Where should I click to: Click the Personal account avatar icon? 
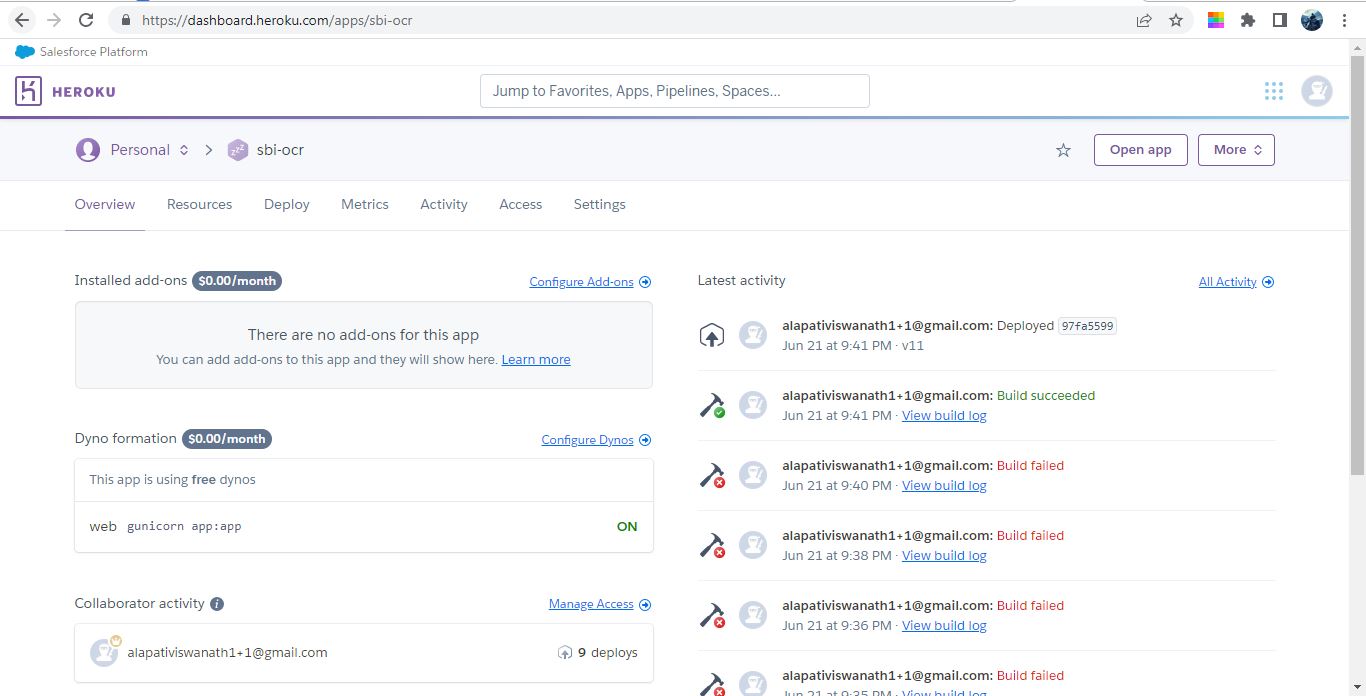pyautogui.click(x=88, y=150)
